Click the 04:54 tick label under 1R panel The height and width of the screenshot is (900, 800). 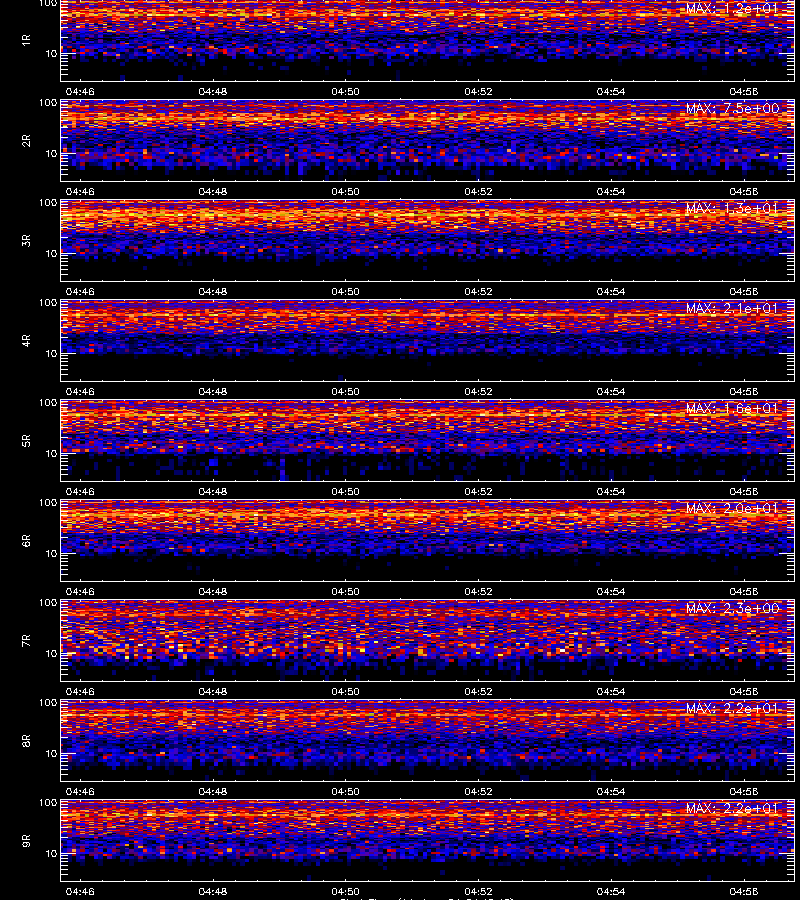tap(611, 91)
